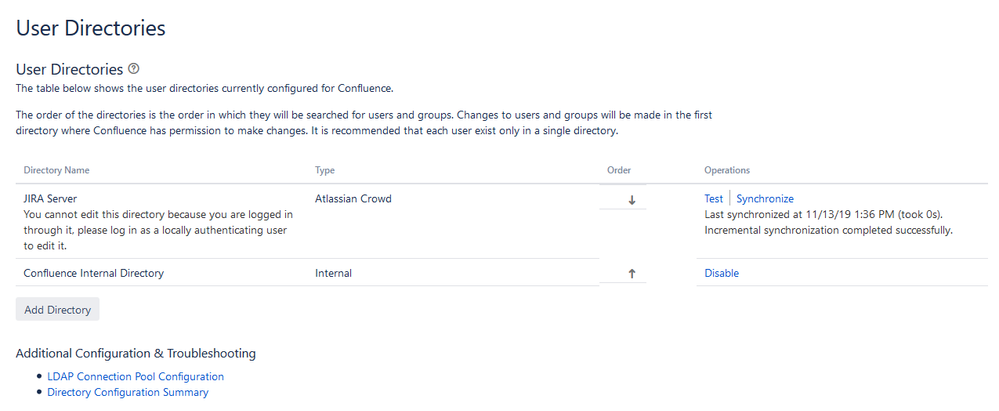Synchronize the JIRA Server directory
Screen dimensions: 999x411
pyautogui.click(x=765, y=199)
